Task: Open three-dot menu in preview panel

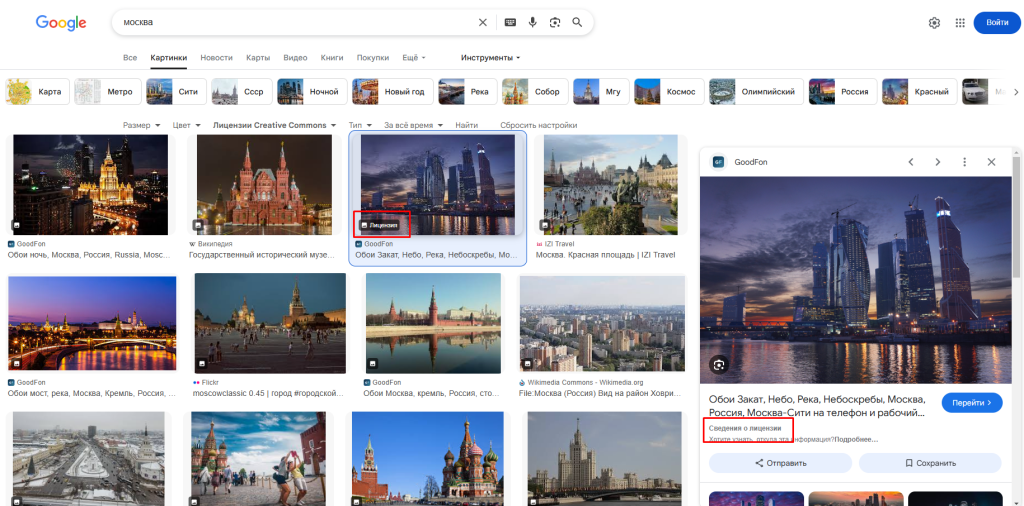Action: 965,162
